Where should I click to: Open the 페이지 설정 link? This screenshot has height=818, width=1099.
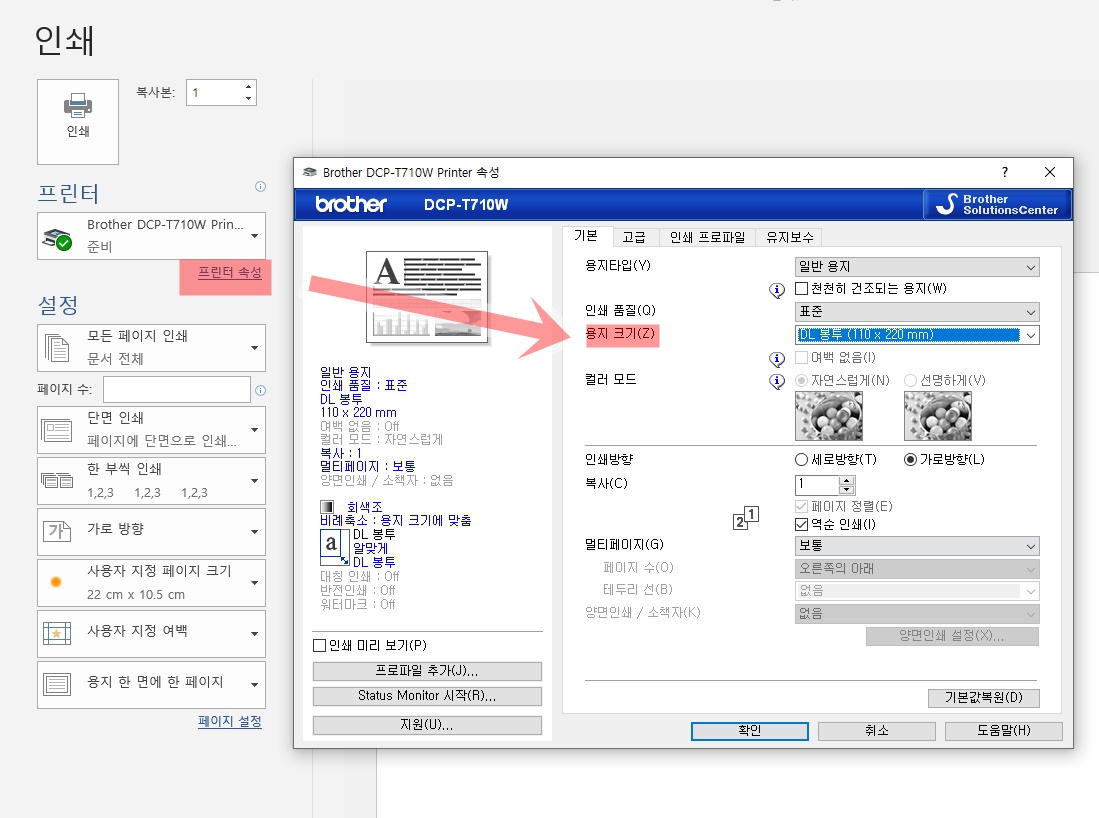coord(230,721)
